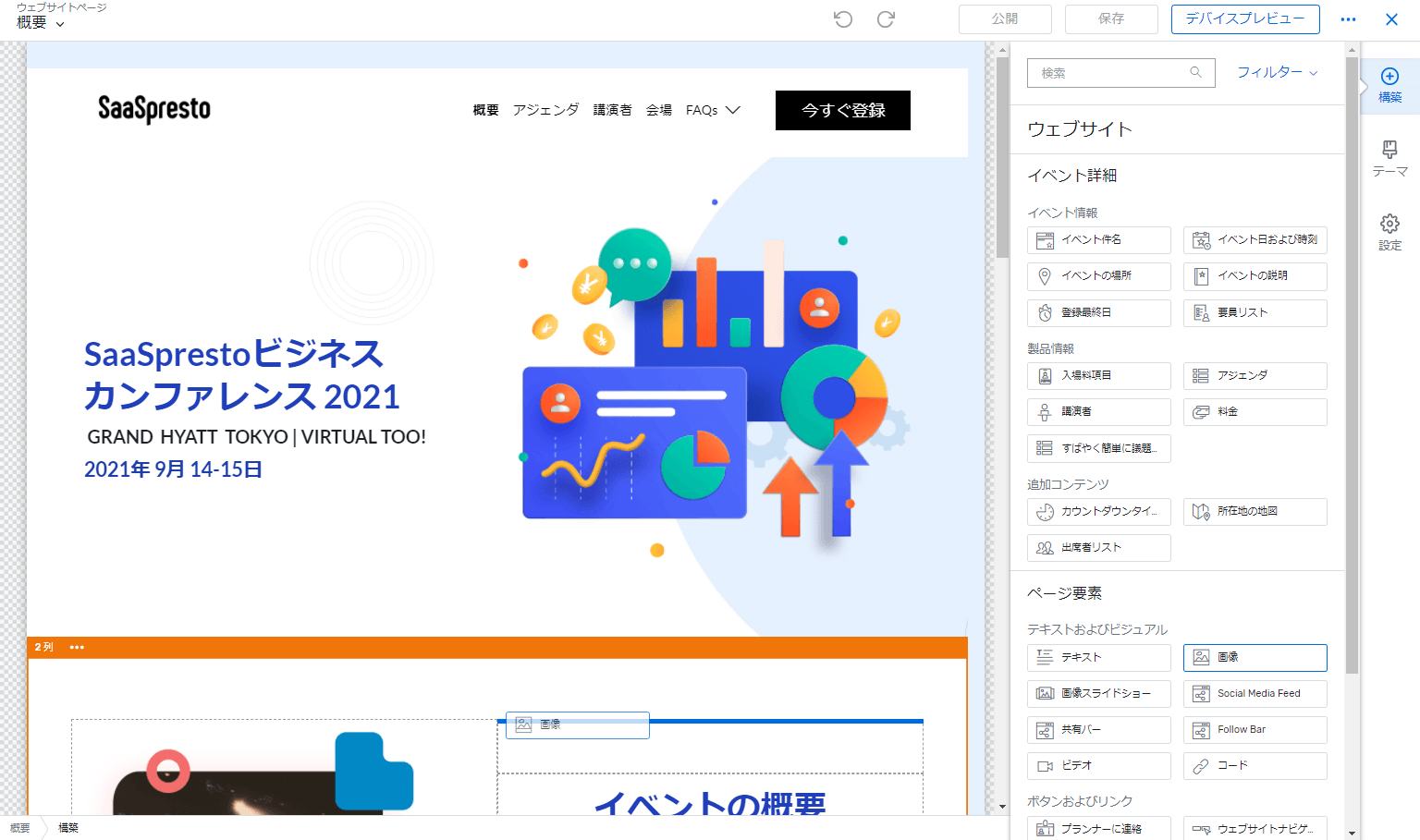Click the 今すぐ登録 register button

[843, 110]
